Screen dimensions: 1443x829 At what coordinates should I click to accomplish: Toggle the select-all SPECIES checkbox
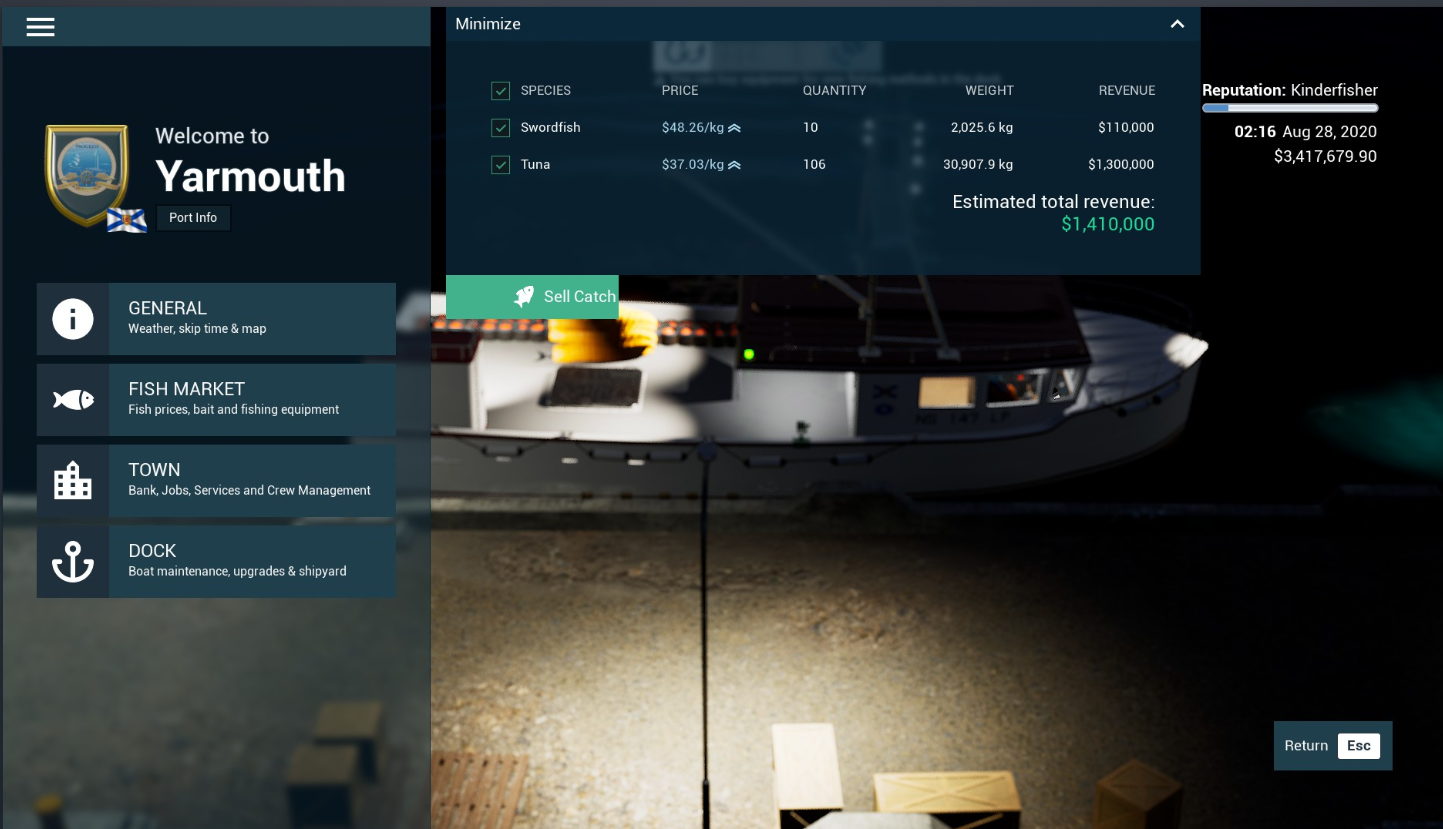pos(501,91)
